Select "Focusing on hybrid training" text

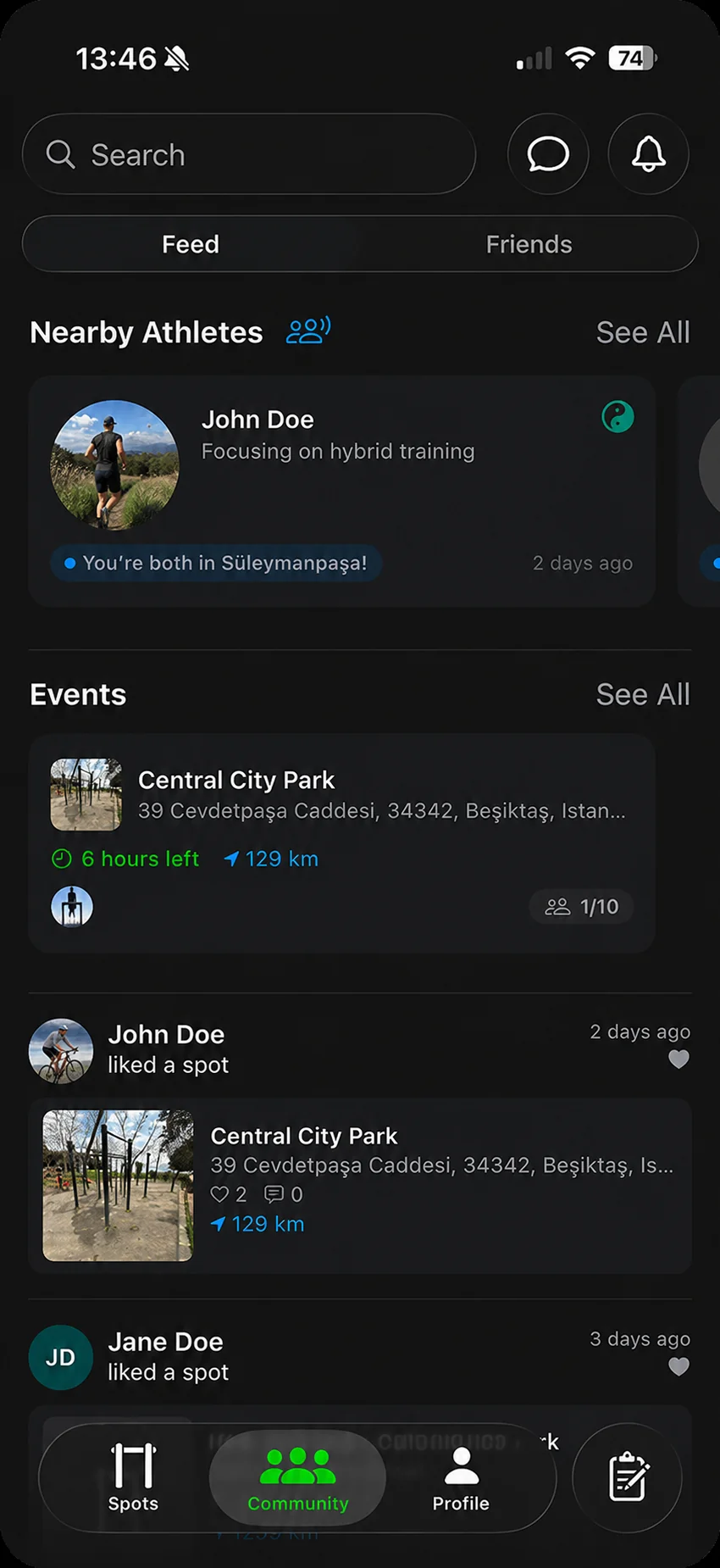(x=338, y=451)
